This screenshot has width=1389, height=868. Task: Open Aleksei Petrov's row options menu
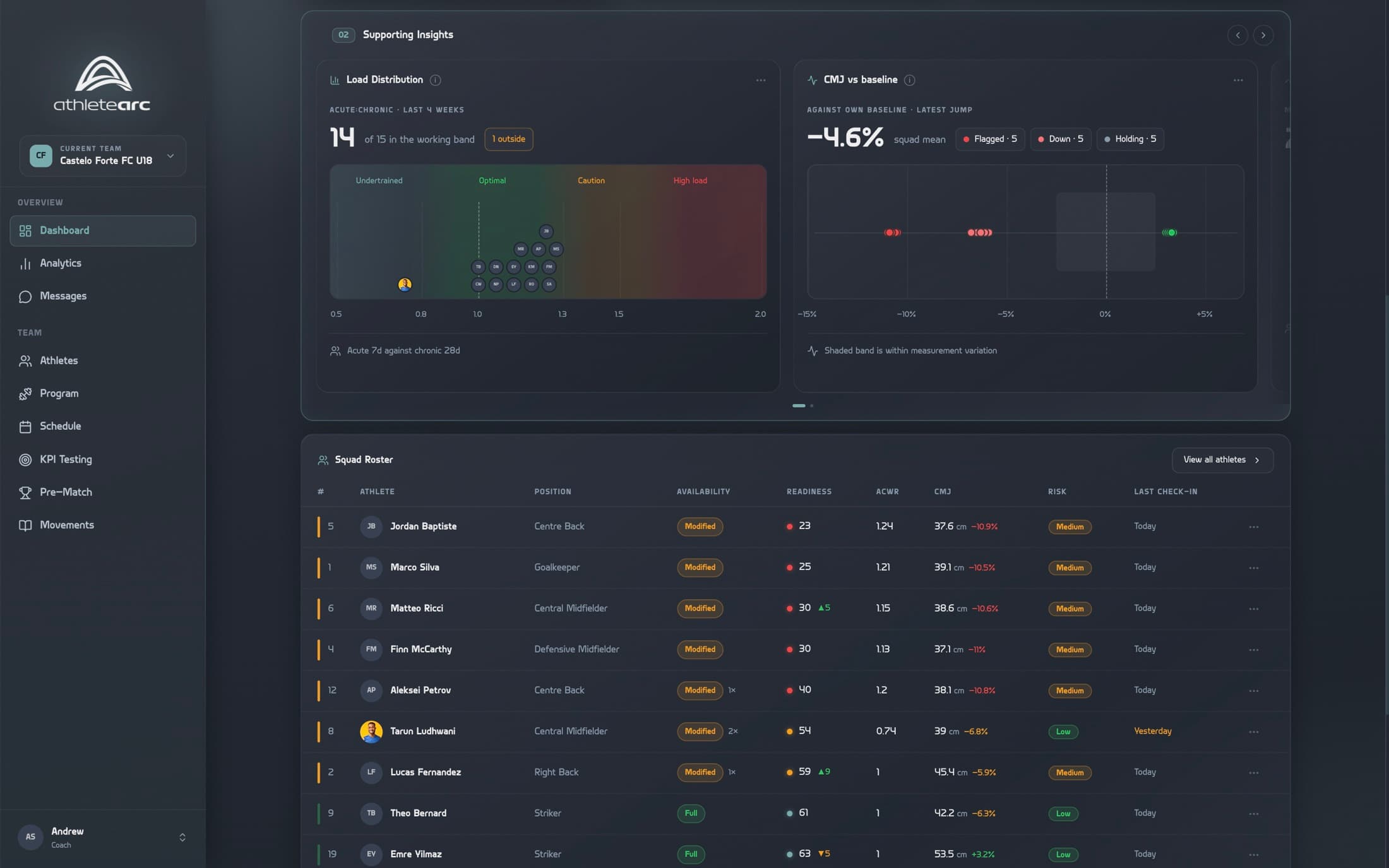pyautogui.click(x=1253, y=691)
